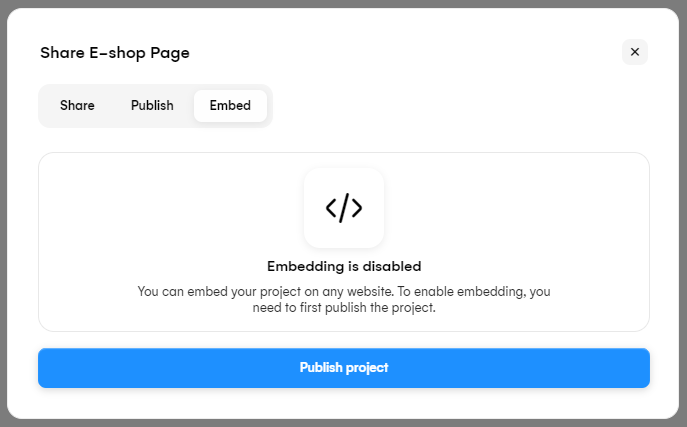
Task: Switch to the Share tab
Action: (77, 105)
